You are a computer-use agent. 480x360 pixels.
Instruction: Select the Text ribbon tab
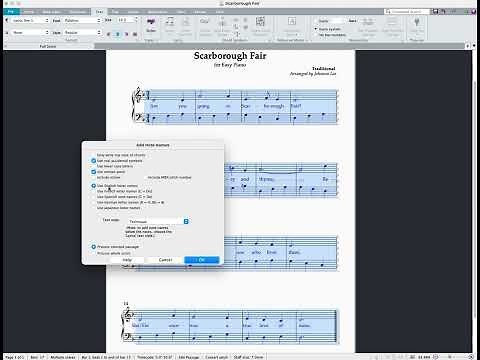[99, 12]
